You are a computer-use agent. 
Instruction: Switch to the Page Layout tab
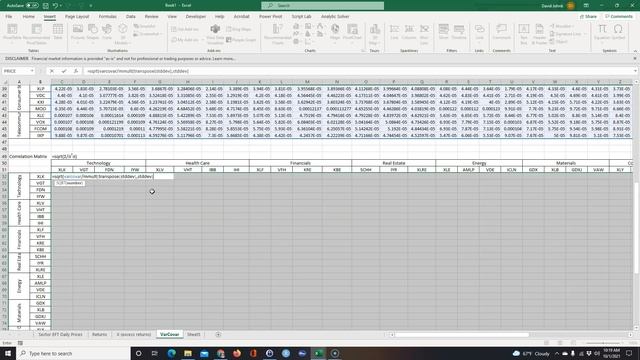(77, 16)
